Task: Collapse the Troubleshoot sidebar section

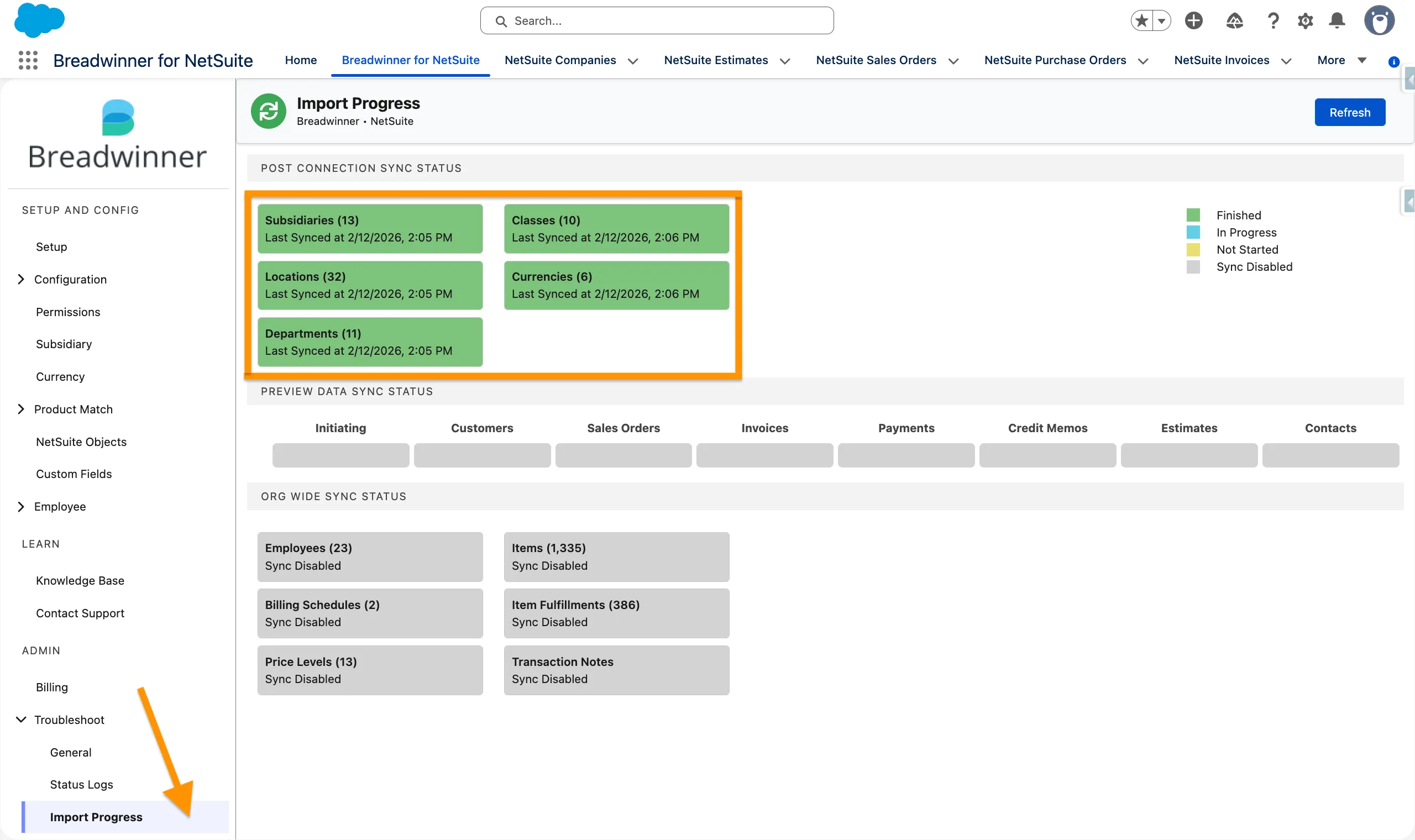Action: click(21, 720)
